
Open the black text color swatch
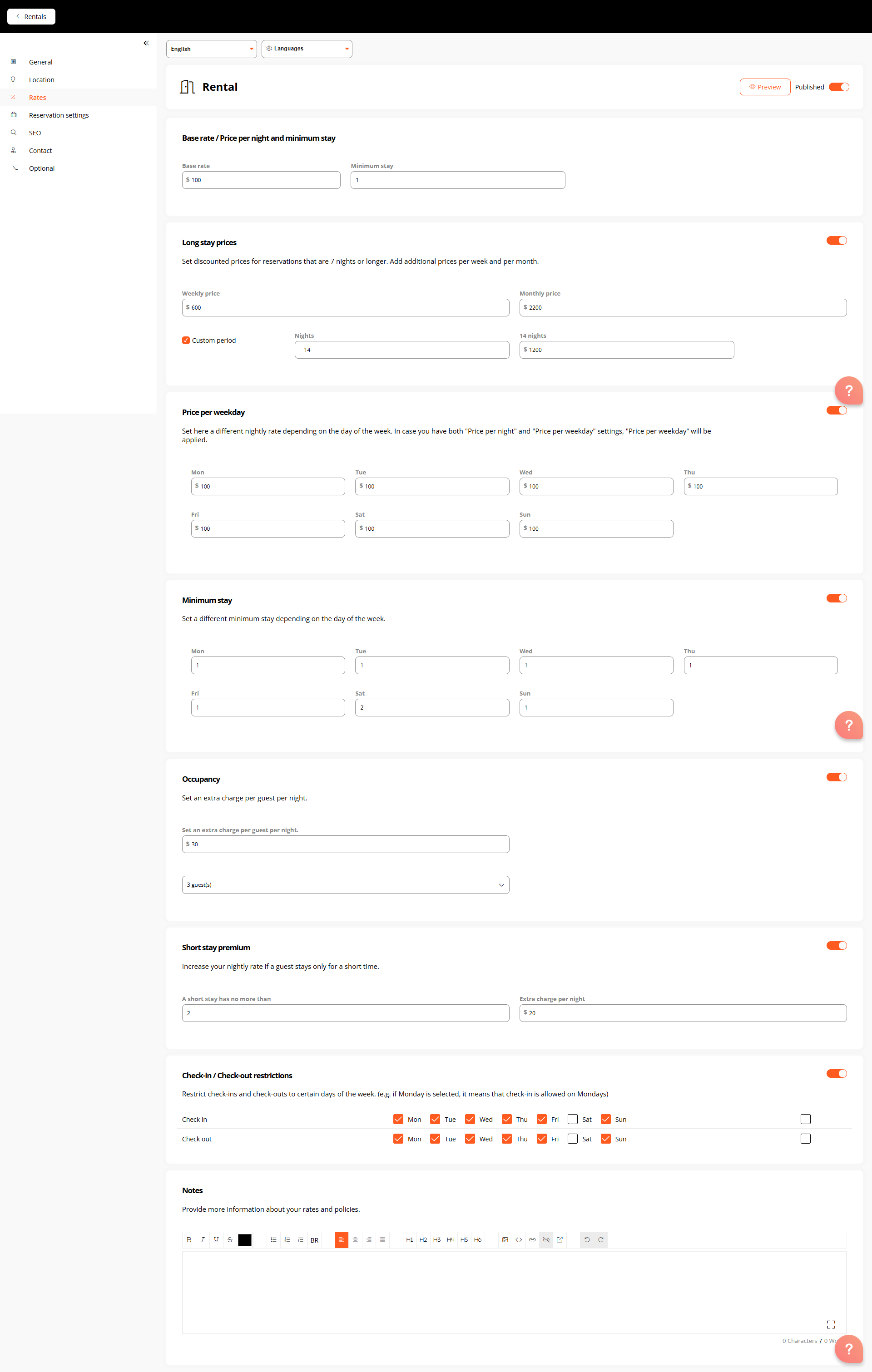[x=244, y=1240]
